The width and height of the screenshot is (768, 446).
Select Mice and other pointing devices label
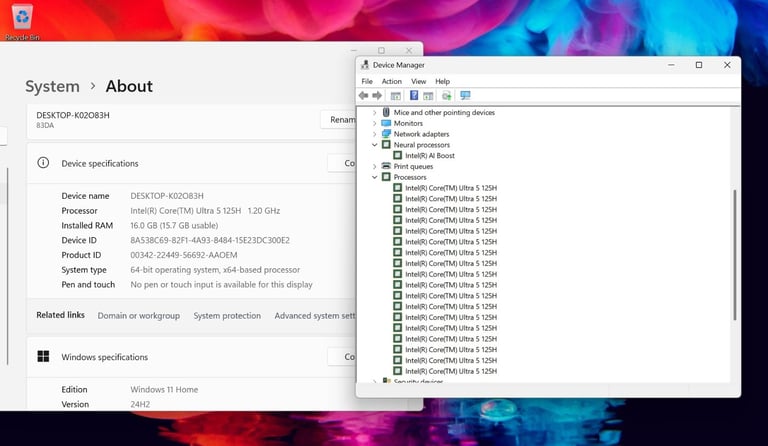[444, 113]
